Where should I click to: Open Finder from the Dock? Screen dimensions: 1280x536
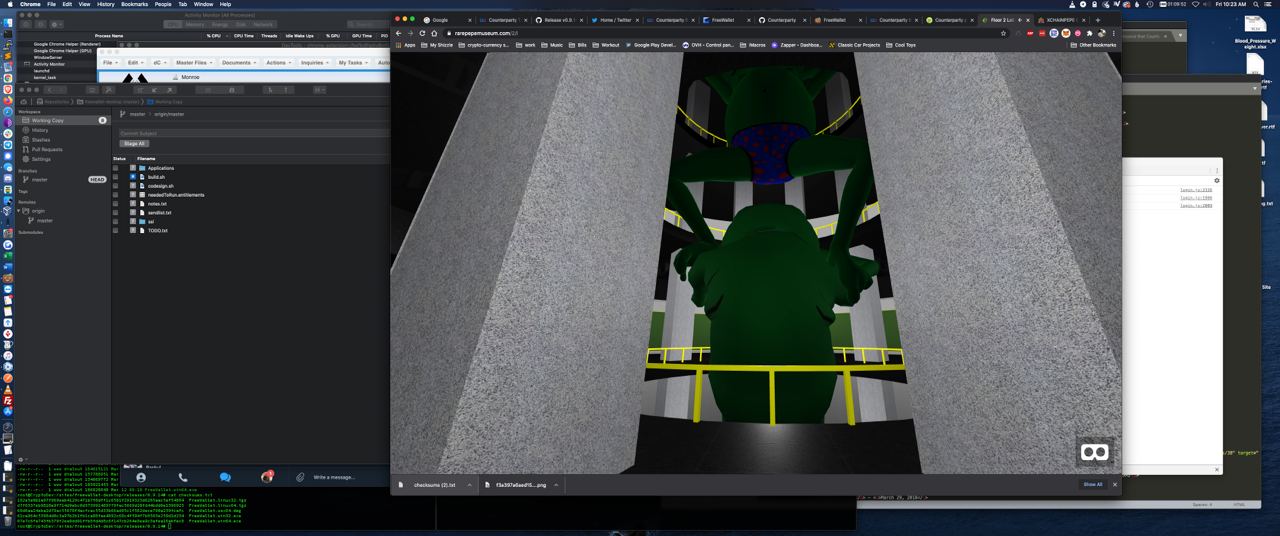7,22
